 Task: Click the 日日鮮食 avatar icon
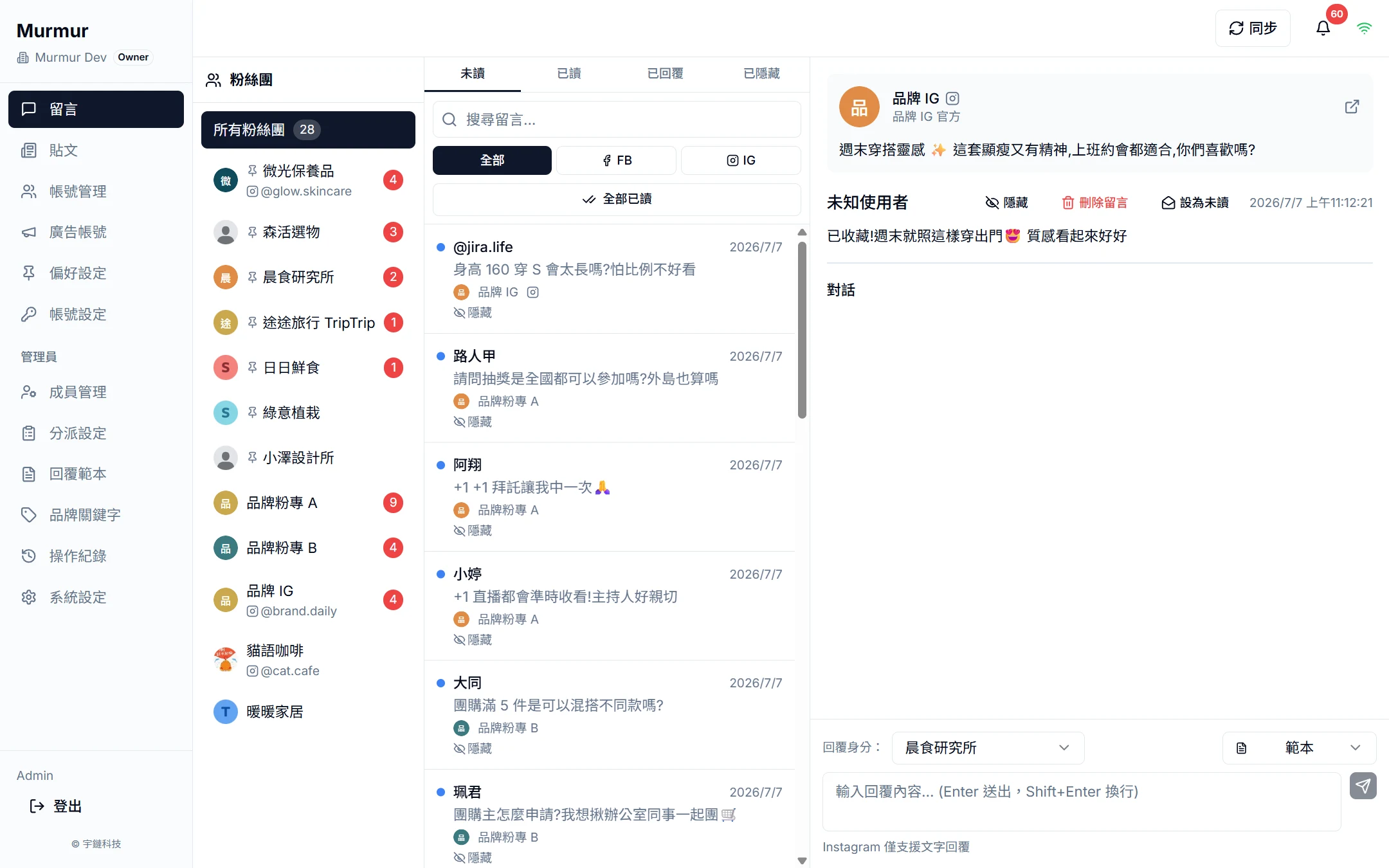(x=226, y=368)
